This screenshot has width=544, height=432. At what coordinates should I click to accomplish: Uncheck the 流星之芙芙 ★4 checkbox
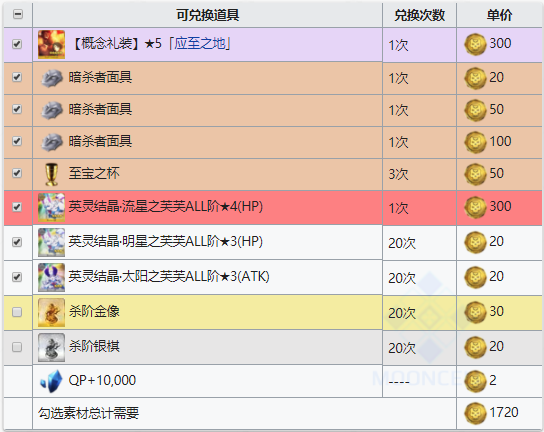coord(17,207)
